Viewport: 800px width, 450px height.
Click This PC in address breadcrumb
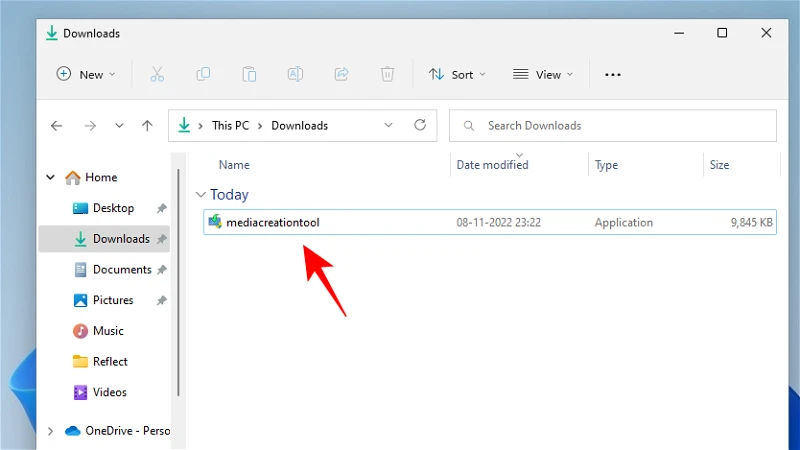tap(230, 126)
